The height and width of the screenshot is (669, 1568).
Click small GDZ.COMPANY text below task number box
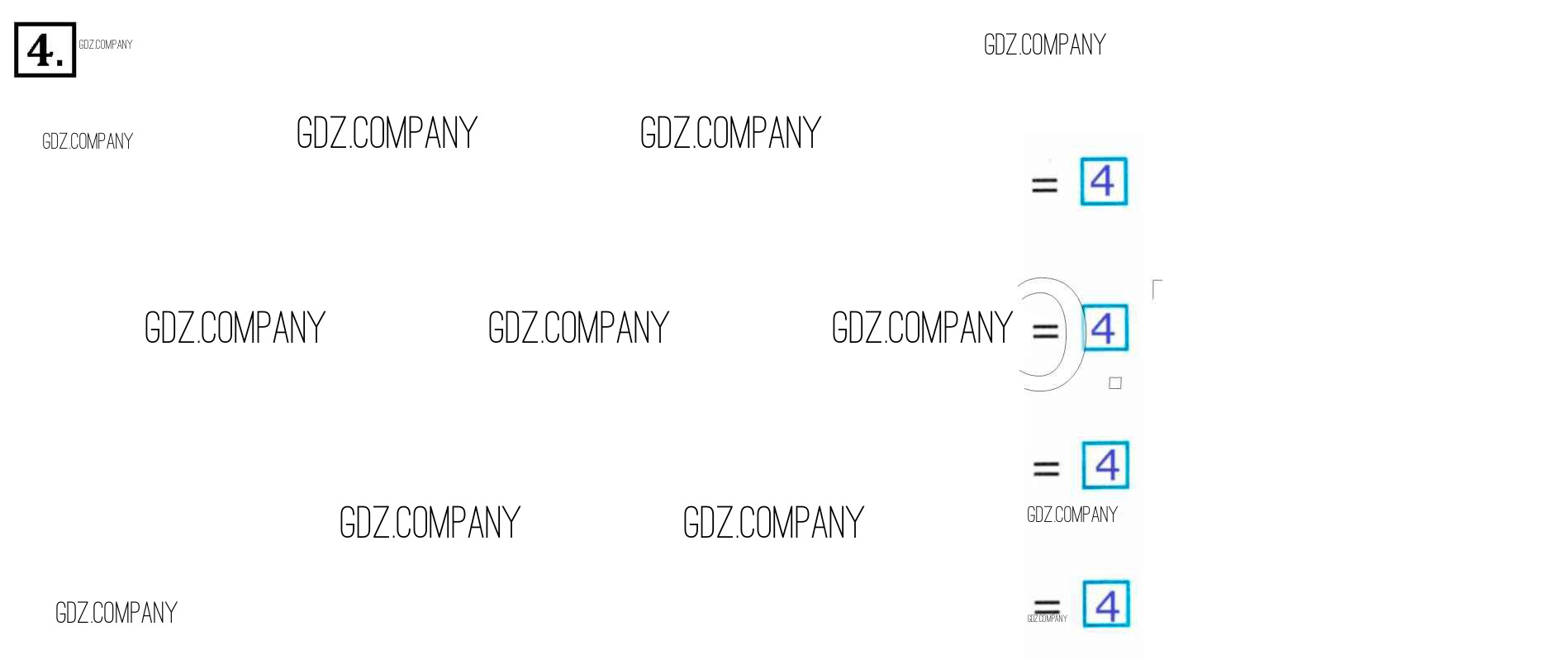tap(87, 142)
